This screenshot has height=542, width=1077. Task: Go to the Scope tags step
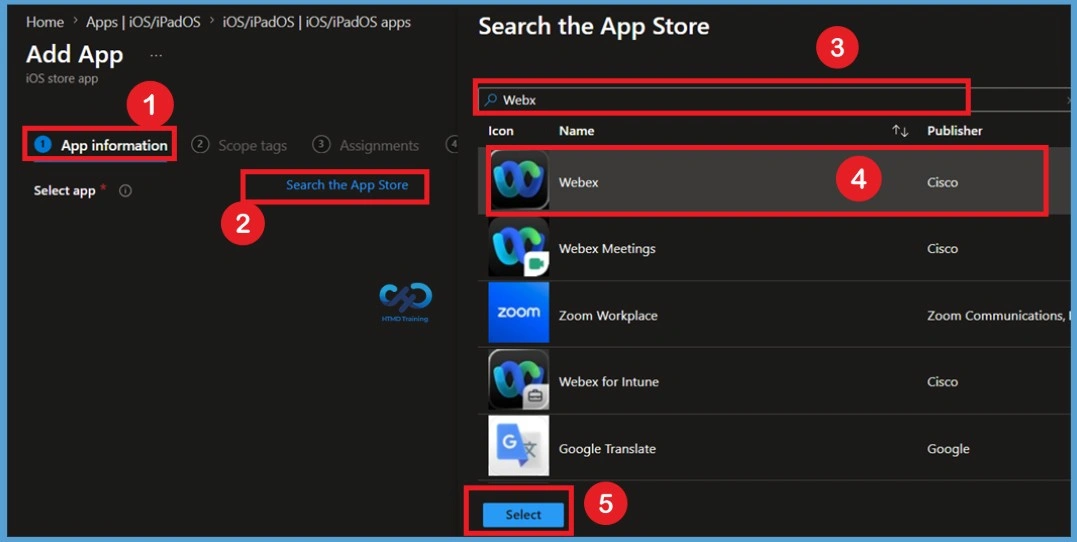click(x=239, y=145)
